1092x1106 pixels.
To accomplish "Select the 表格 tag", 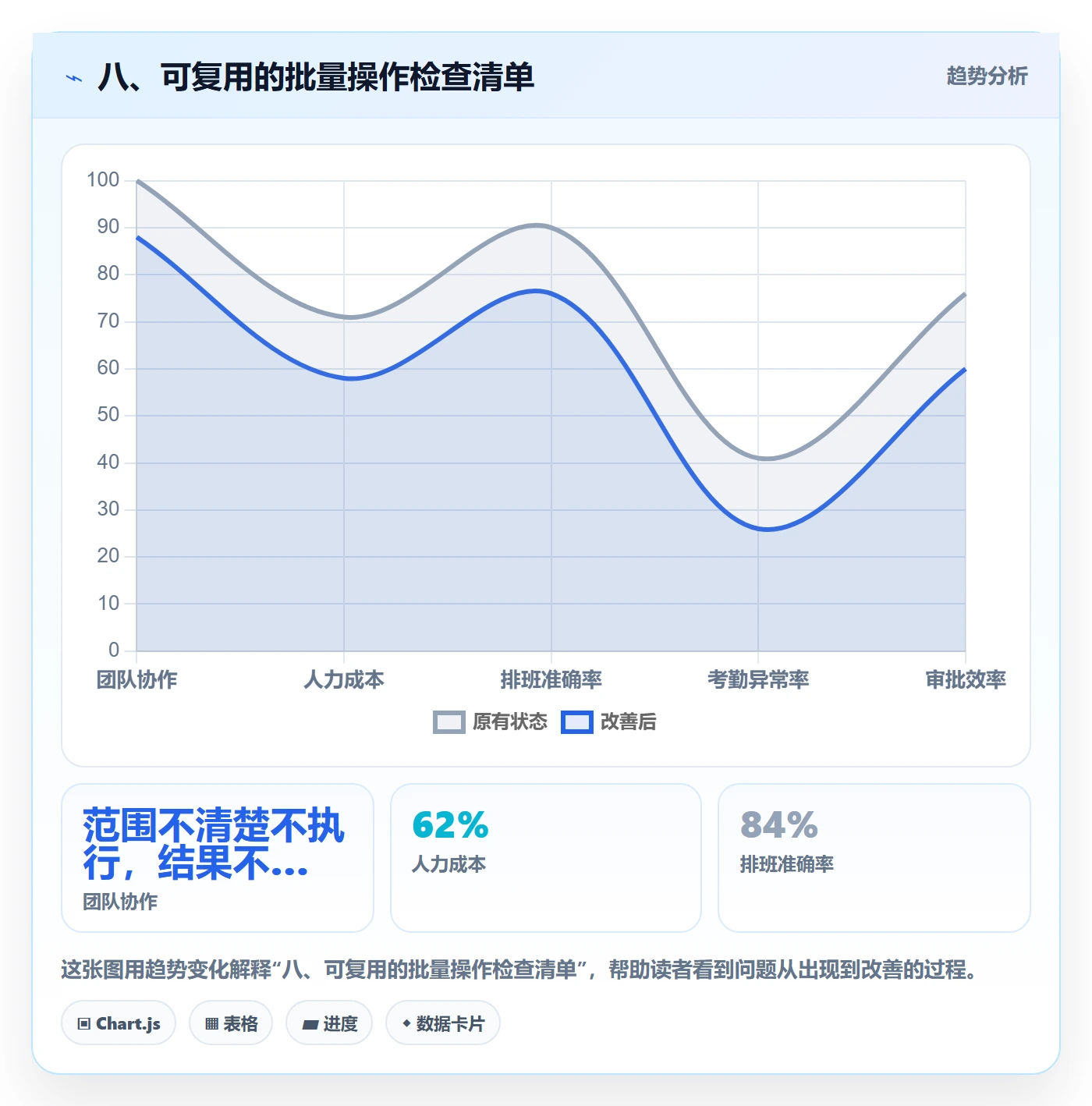I will pyautogui.click(x=231, y=1023).
